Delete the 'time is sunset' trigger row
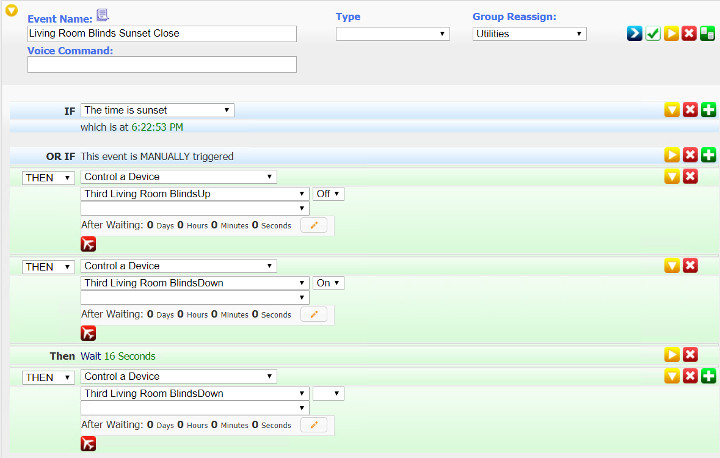 [x=690, y=110]
